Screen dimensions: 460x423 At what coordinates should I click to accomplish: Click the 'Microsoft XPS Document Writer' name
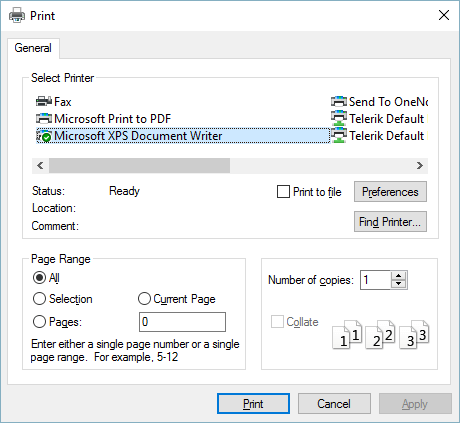(x=138, y=136)
